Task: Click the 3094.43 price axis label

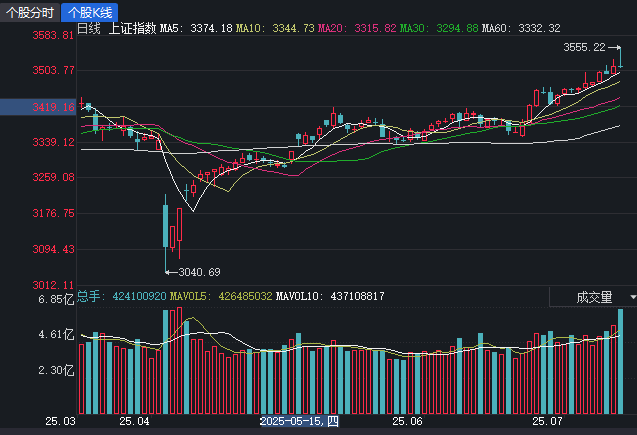Action: [54, 249]
